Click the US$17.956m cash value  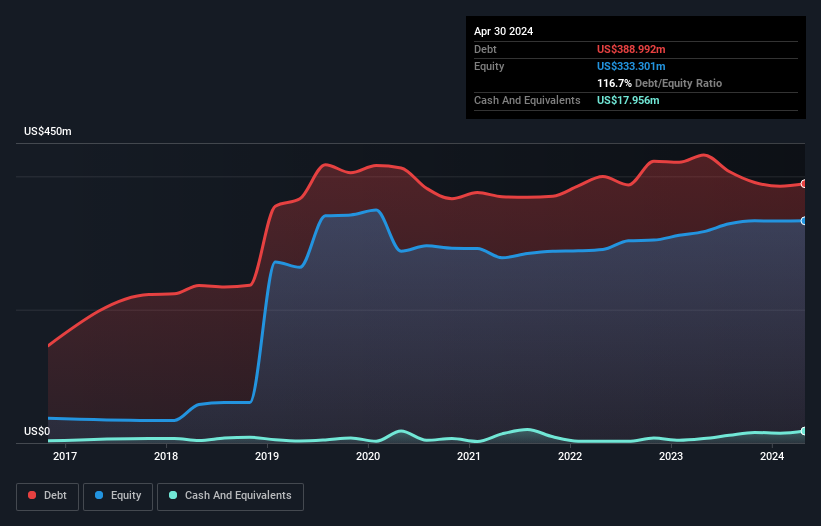tap(628, 100)
